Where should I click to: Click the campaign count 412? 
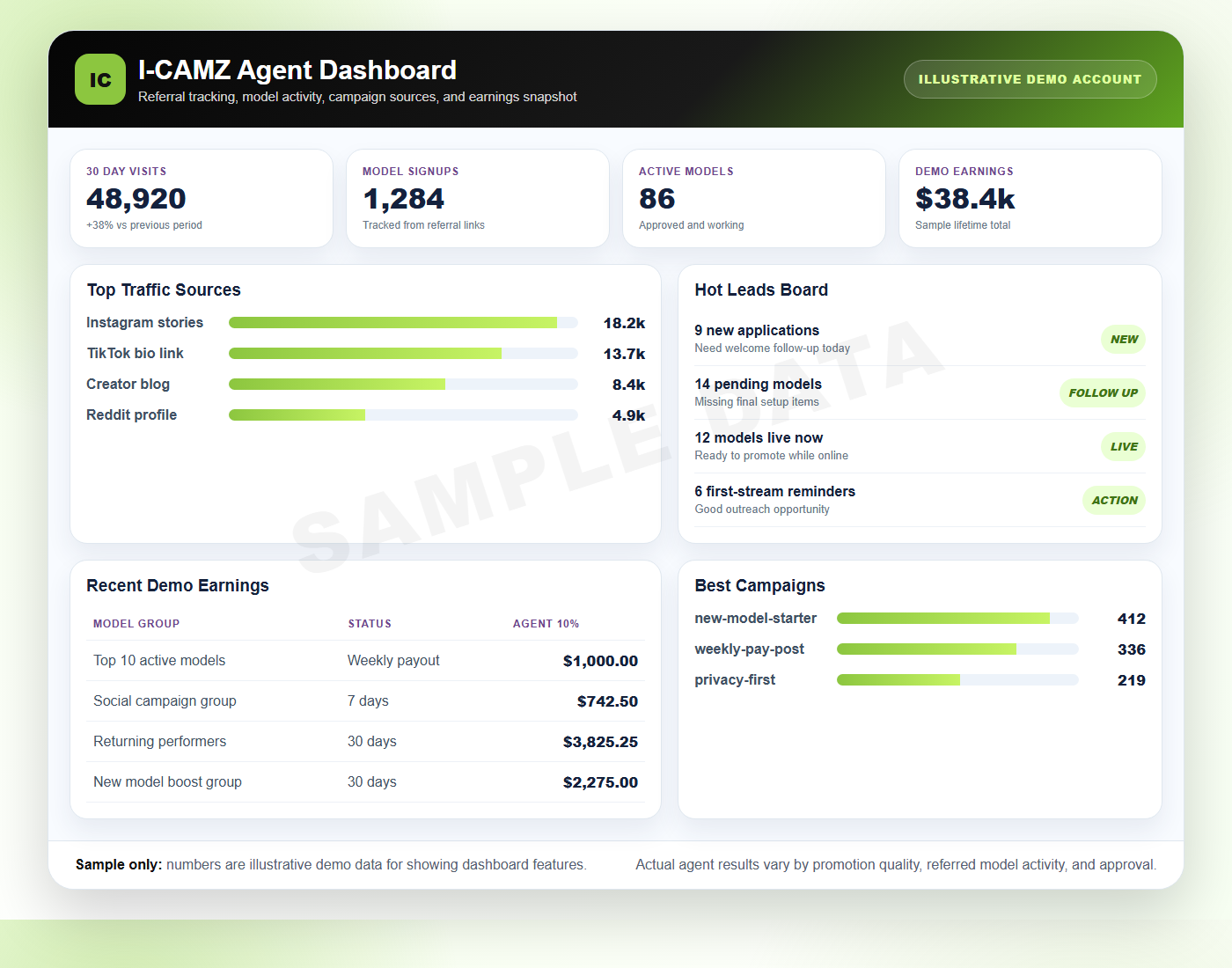pyautogui.click(x=1131, y=619)
